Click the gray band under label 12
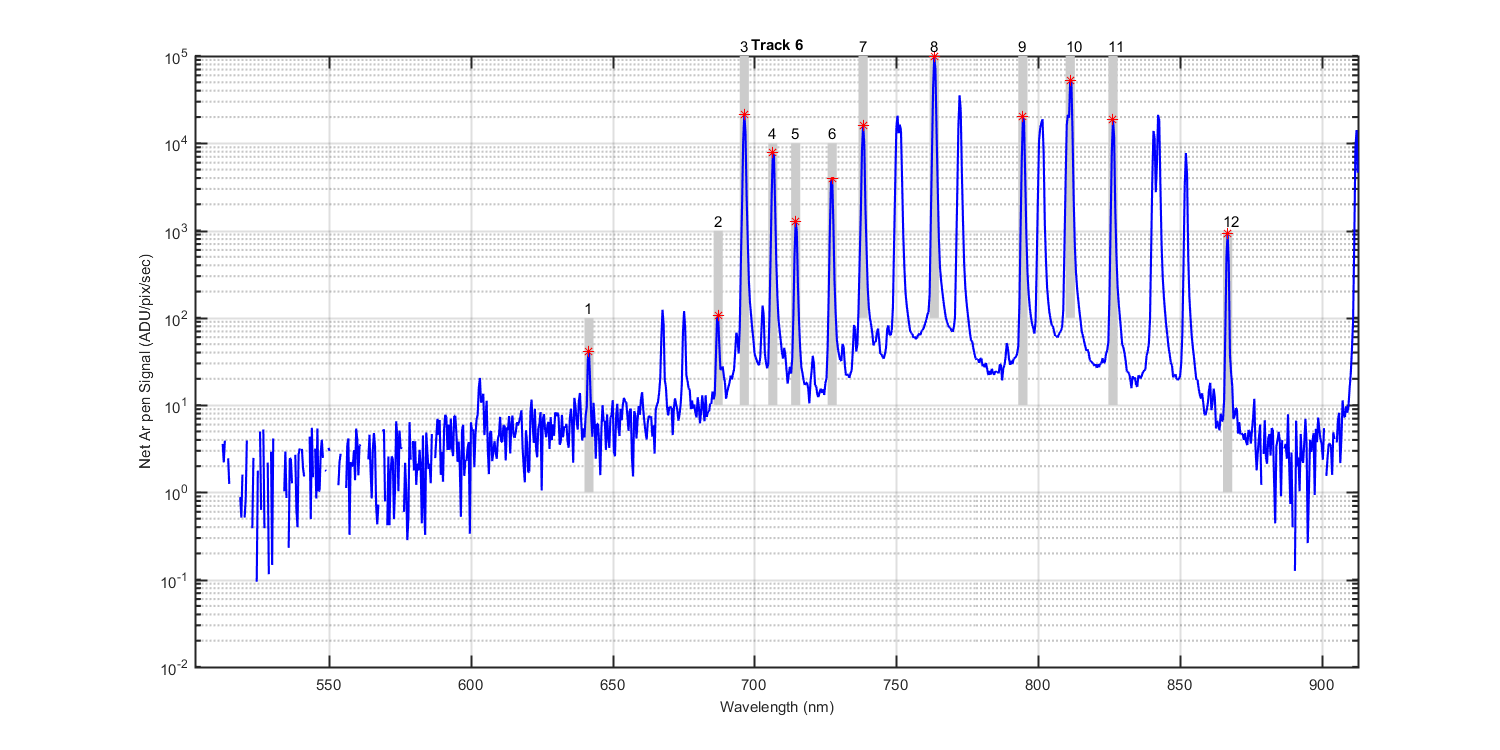The width and height of the screenshot is (1500, 750). (1227, 361)
